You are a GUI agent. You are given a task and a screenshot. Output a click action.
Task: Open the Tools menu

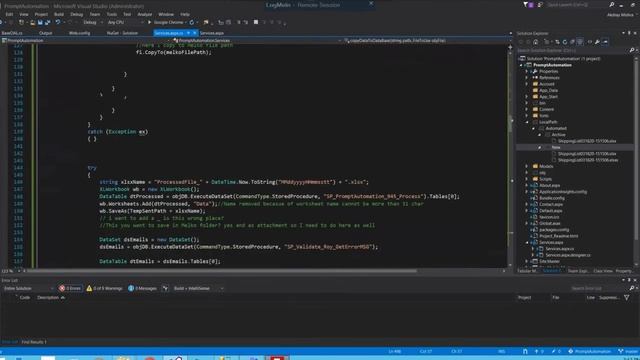pos(111,14)
